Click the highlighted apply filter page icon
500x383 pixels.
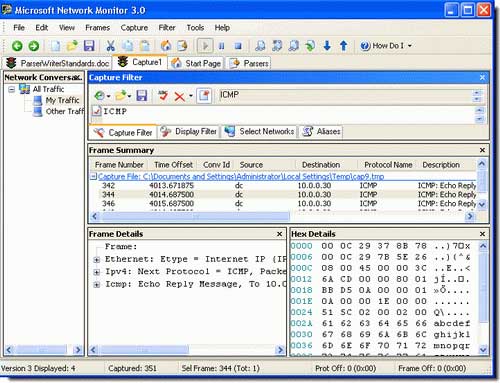pyautogui.click(x=204, y=96)
